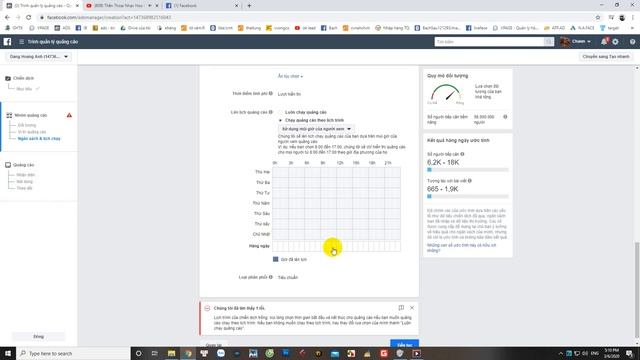Click the Đóng button in the sidebar
This screenshot has width=640, height=360.
pos(38,337)
